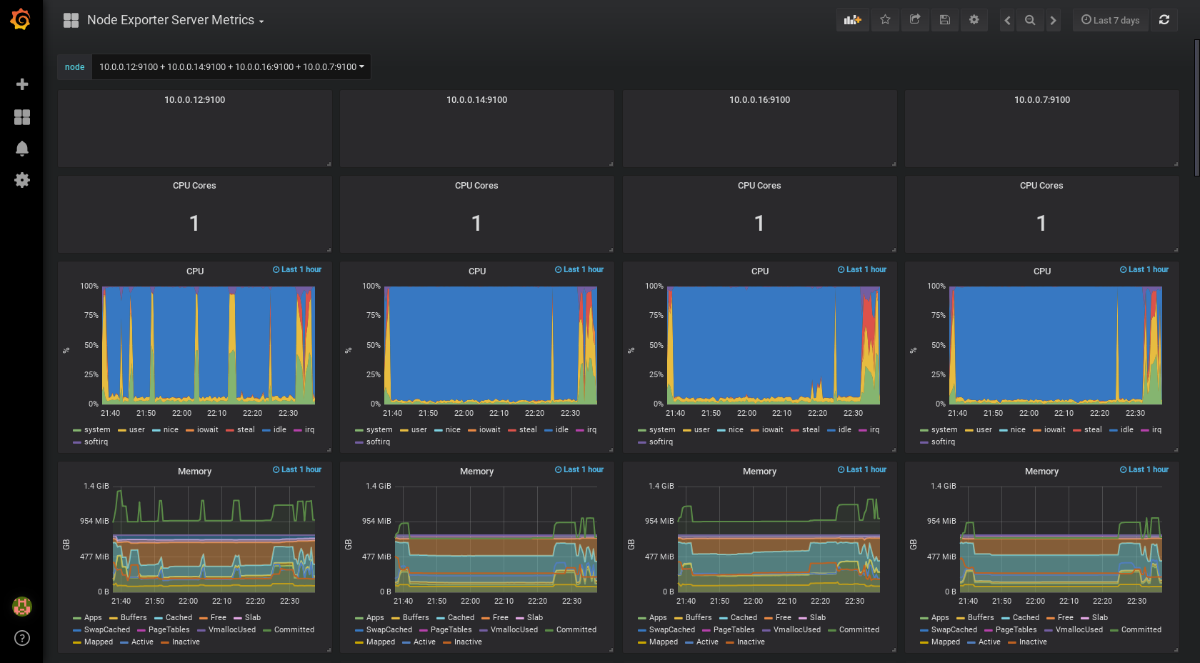Toggle the Committed series in 10.0.0.14:9100 Memory legend
Screen dimensions: 1200x663
pyautogui.click(x=577, y=630)
